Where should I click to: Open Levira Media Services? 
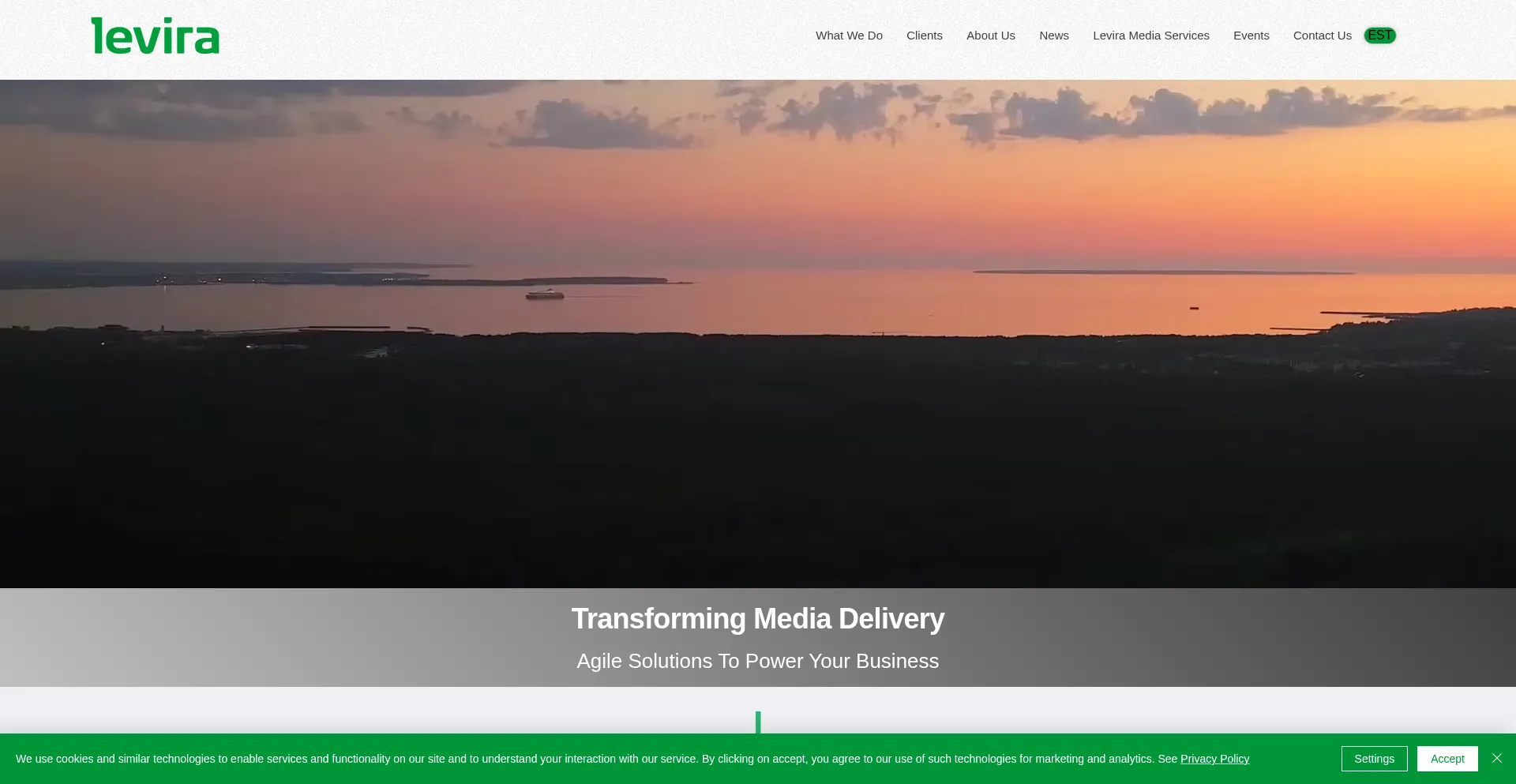(1150, 36)
